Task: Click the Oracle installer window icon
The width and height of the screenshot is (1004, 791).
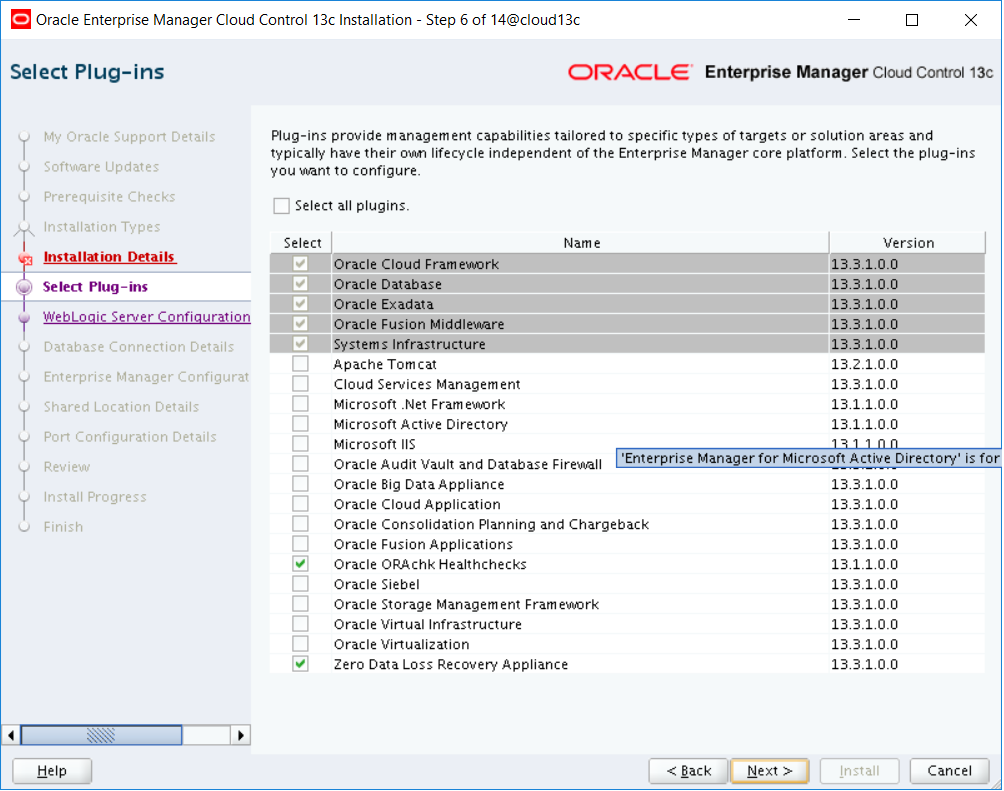Action: pyautogui.click(x=20, y=20)
